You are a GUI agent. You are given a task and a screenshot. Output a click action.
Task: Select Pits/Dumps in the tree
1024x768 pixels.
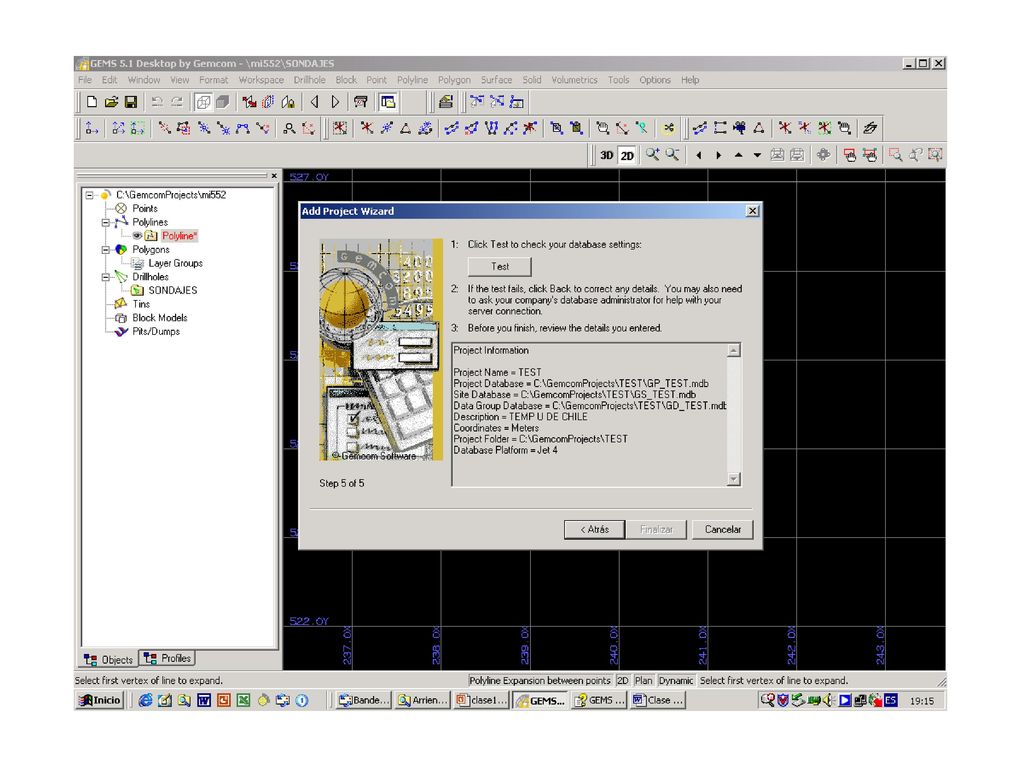pyautogui.click(x=155, y=331)
